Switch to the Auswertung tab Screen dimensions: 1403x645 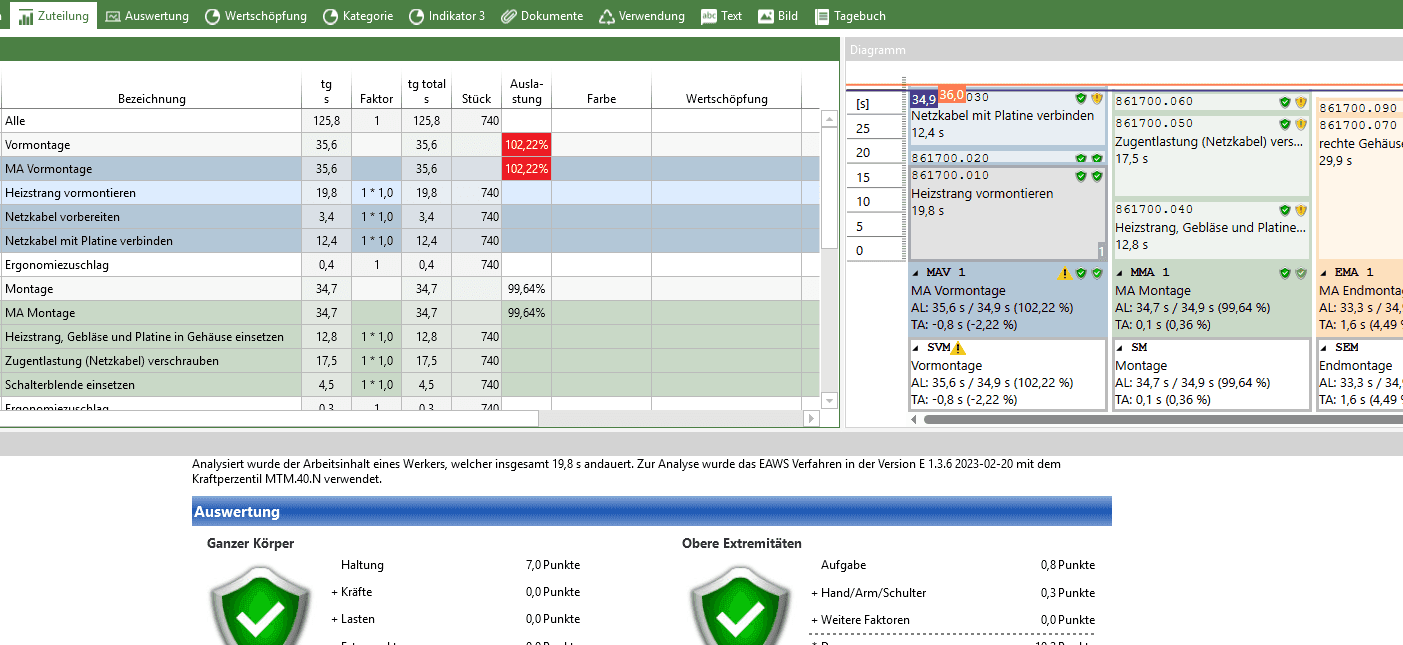(x=148, y=16)
